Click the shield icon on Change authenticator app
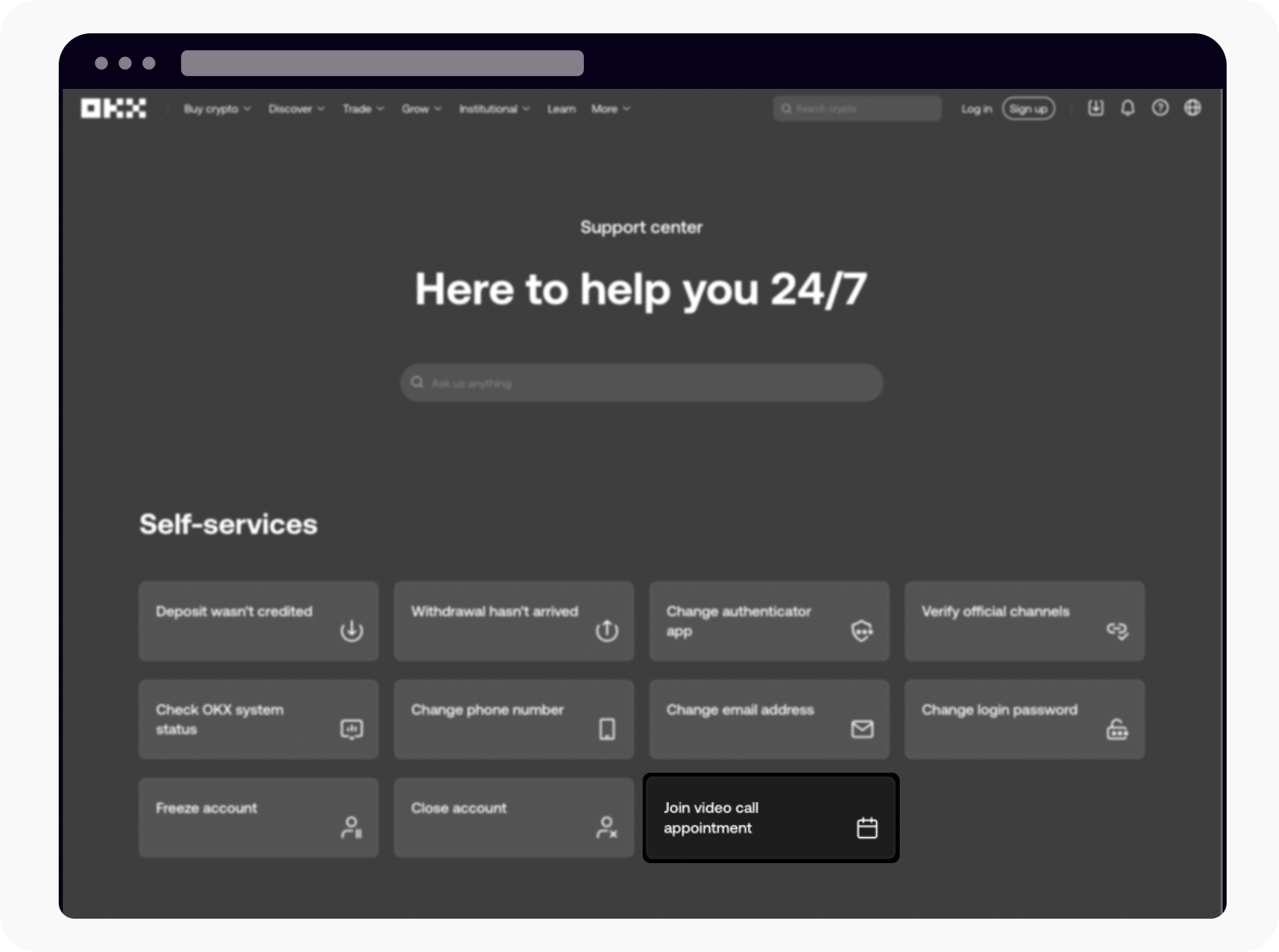Viewport: 1279px width, 952px height. click(x=862, y=631)
